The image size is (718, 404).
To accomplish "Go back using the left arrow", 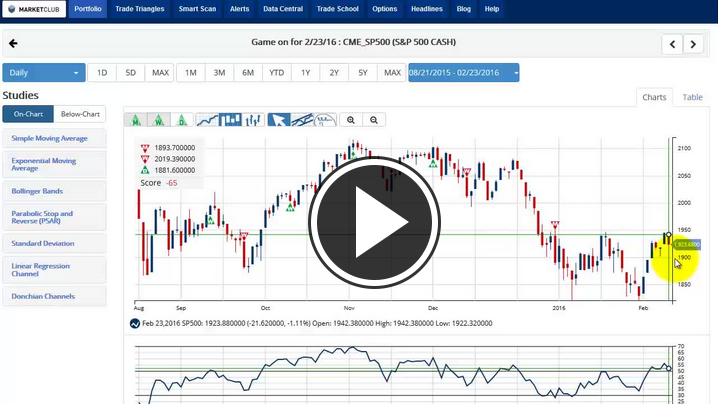I will 13,43.
